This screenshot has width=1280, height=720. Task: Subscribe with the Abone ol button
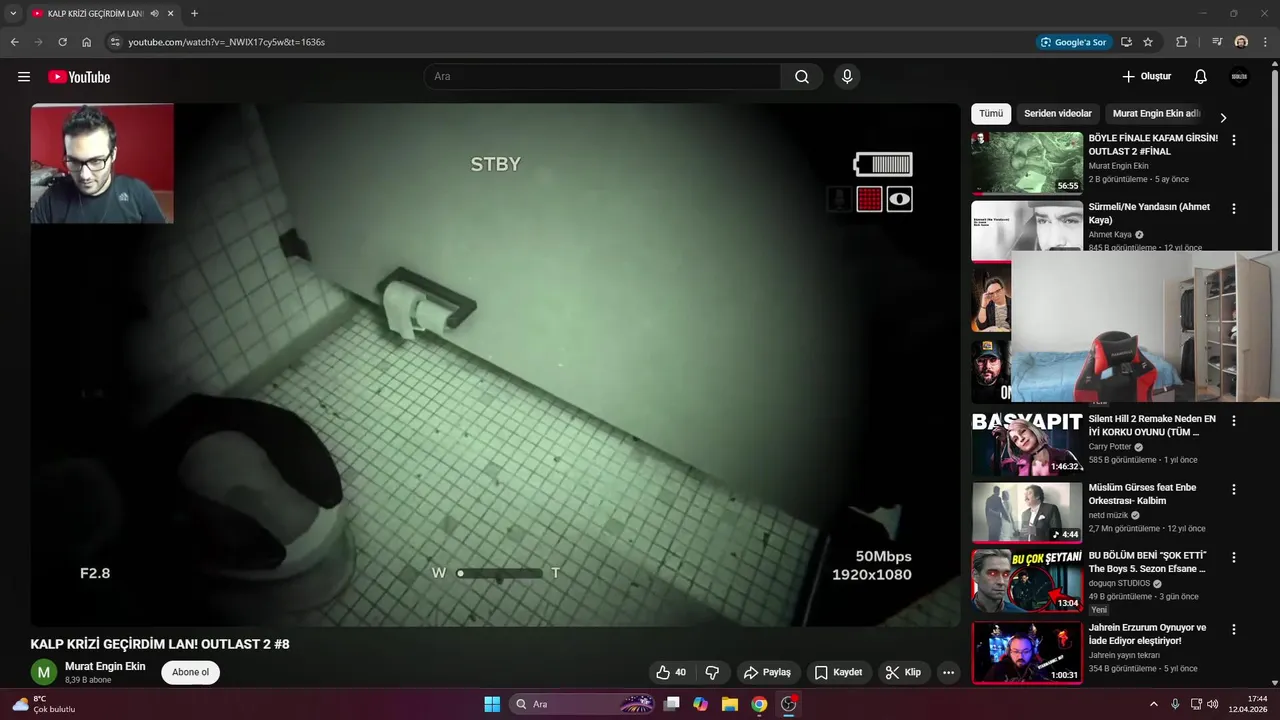point(190,672)
